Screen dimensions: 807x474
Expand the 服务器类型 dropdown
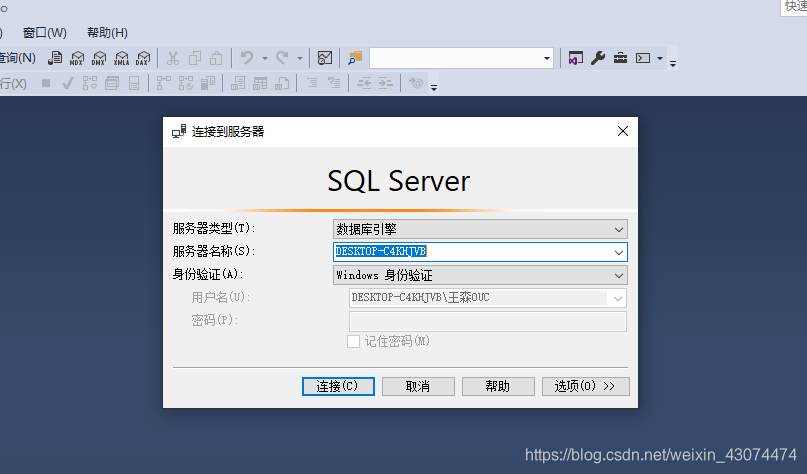coord(619,230)
